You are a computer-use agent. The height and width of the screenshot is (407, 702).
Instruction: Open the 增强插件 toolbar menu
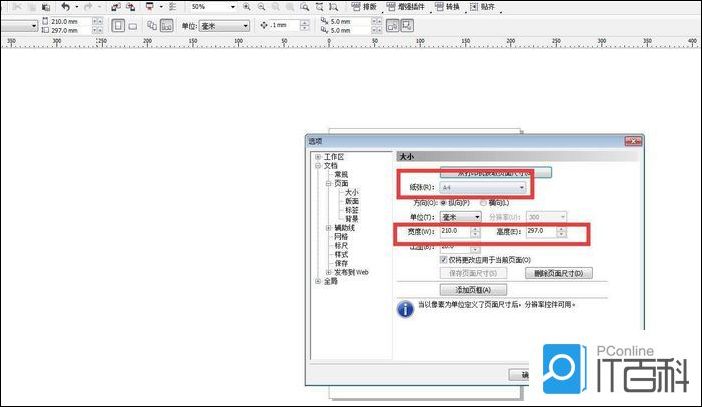(405, 7)
